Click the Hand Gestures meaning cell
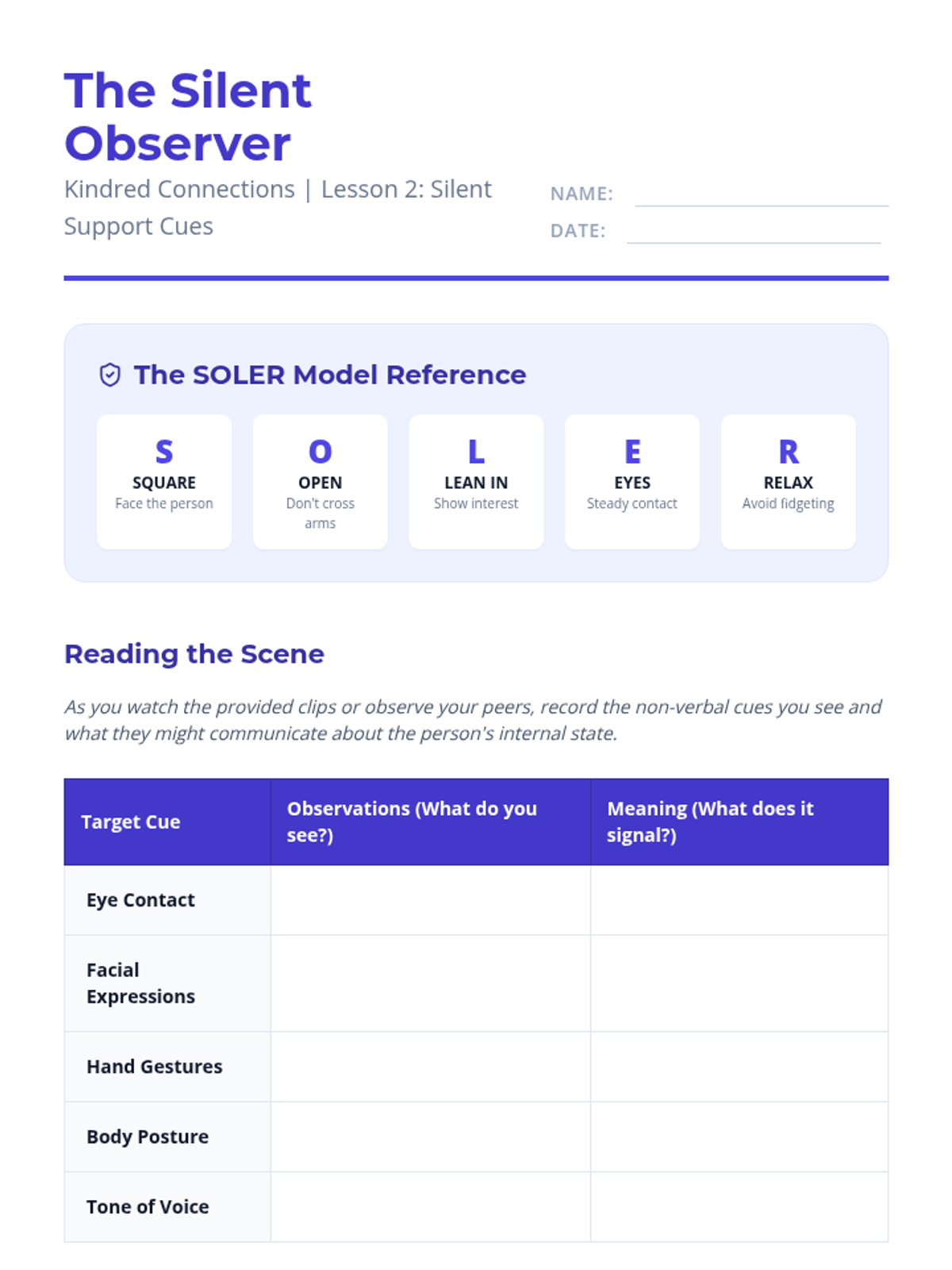The image size is (952, 1270). (x=739, y=1067)
